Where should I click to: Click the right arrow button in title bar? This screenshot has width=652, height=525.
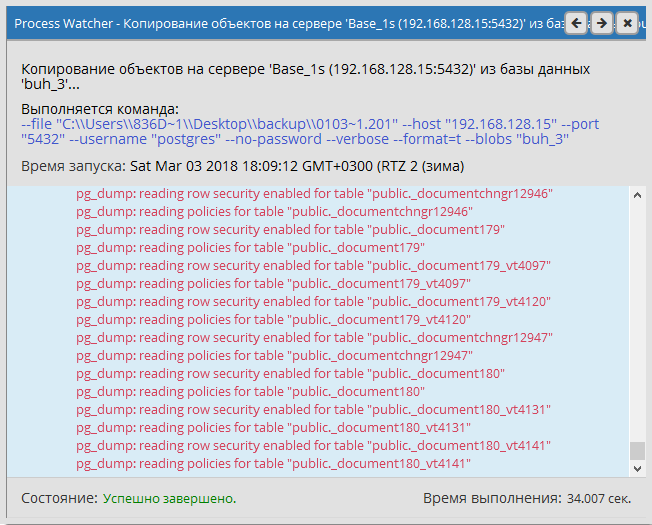click(x=601, y=22)
